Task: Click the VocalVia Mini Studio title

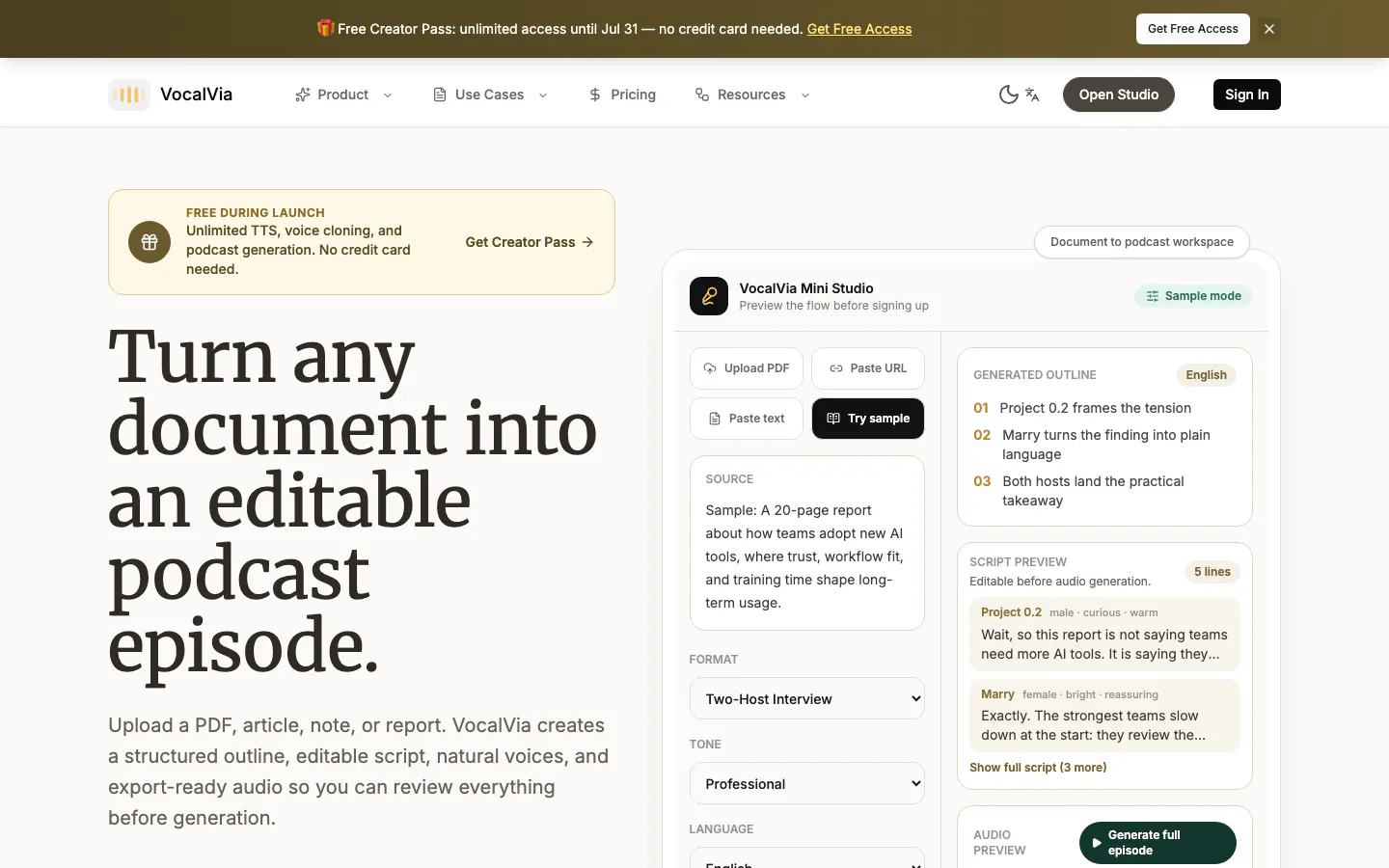Action: pyautogui.click(x=806, y=288)
